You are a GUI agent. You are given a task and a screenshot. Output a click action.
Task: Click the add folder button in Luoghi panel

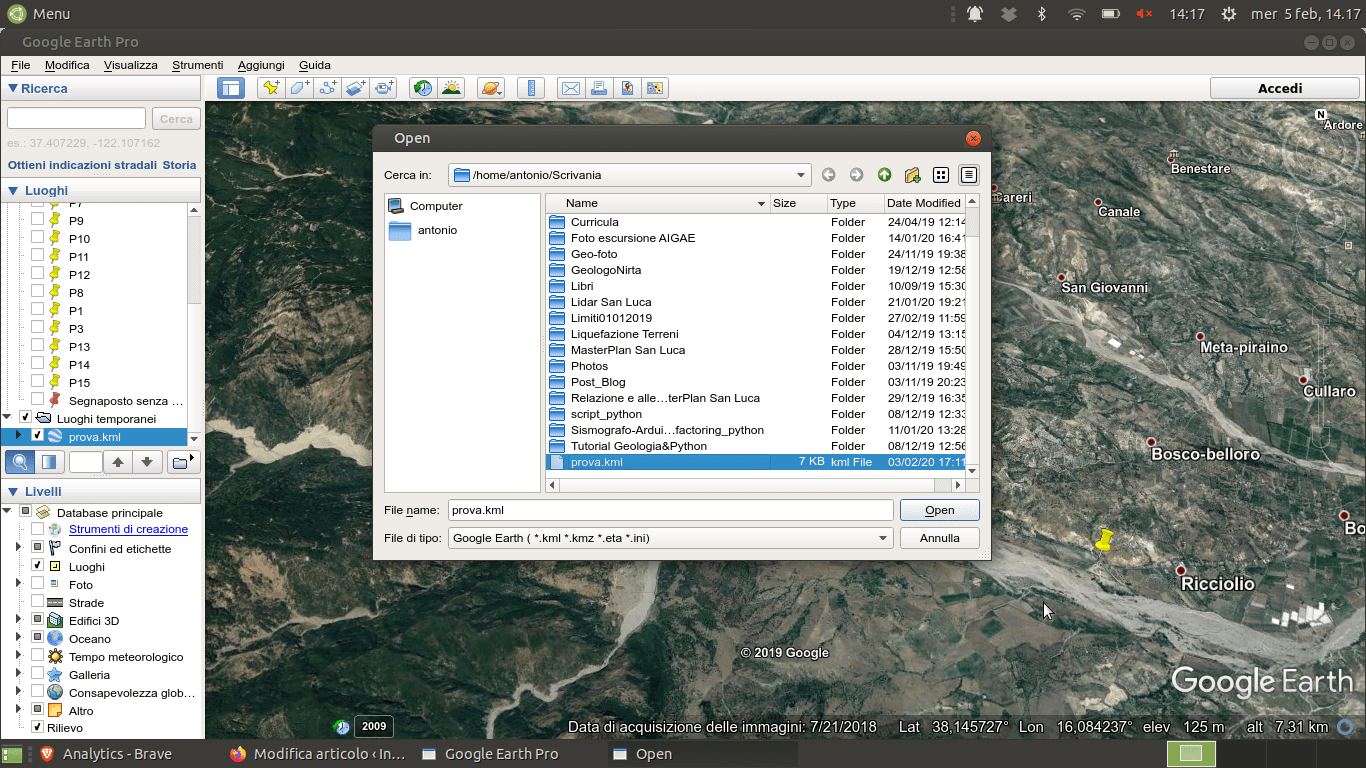pos(181,462)
